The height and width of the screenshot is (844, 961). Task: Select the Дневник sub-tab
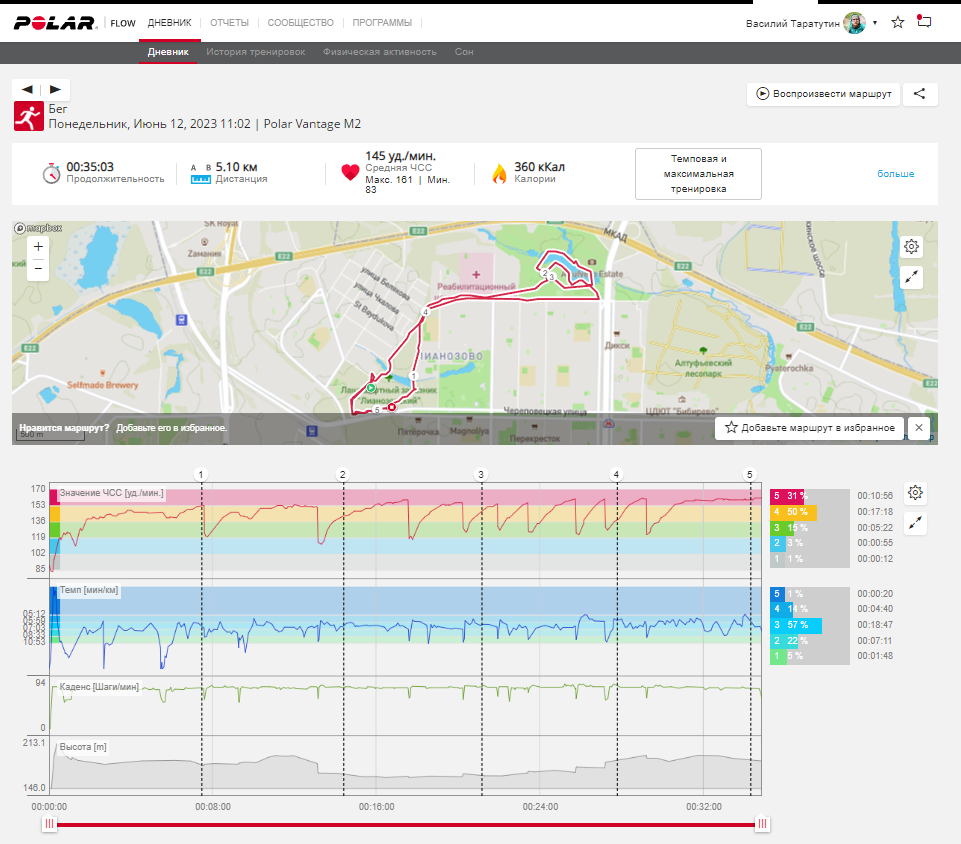168,52
